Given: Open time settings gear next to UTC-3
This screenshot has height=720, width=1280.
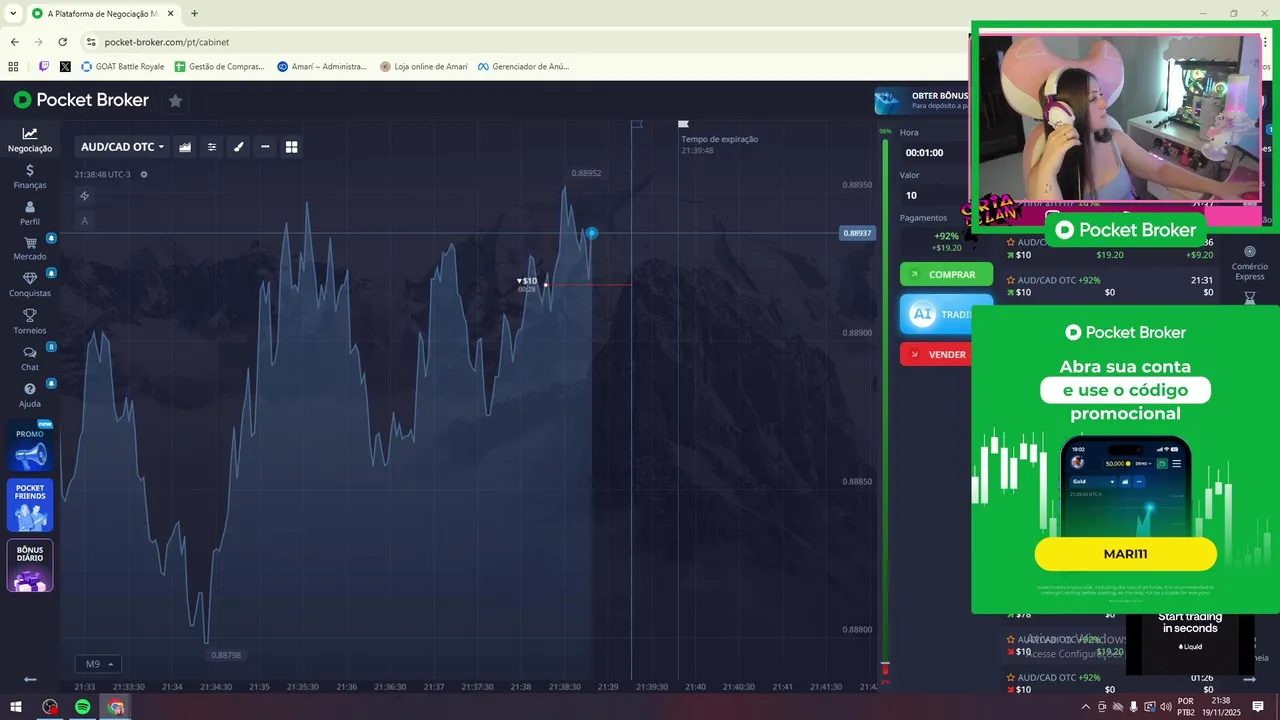Looking at the screenshot, I should coord(144,174).
